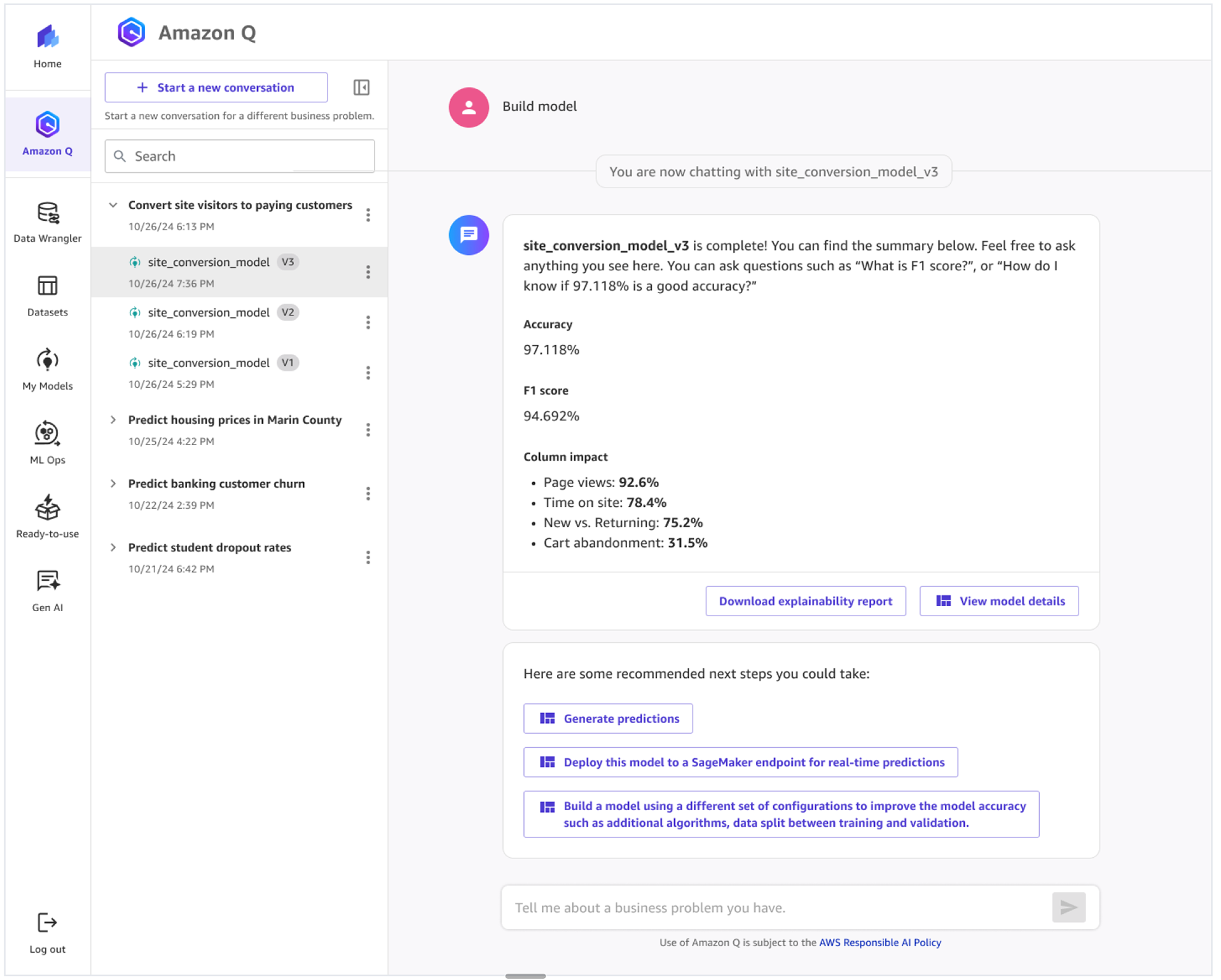This screenshot has width=1221, height=980.
Task: Expand Predict housing prices in Marin County
Action: click(113, 420)
